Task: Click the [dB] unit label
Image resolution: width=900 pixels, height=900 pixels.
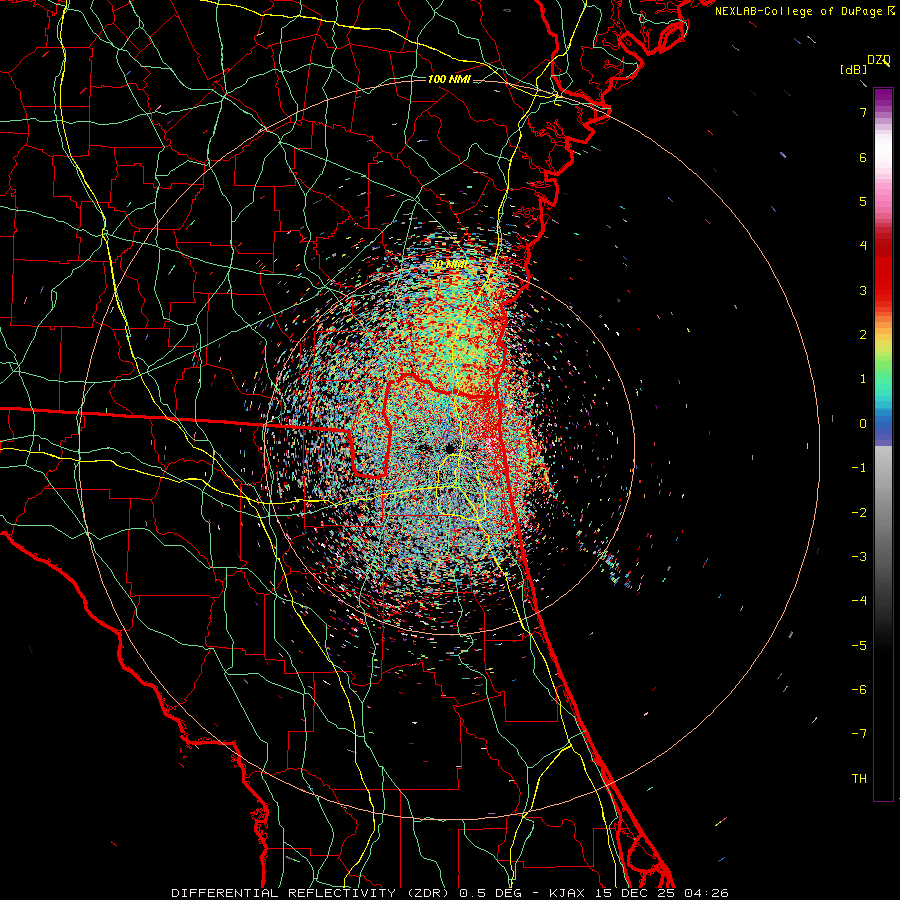Action: tap(853, 70)
